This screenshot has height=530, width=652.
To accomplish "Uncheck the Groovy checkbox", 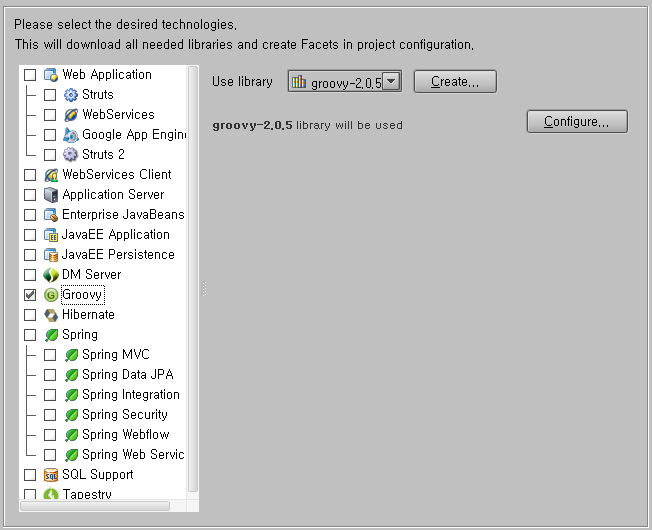I will 30,295.
